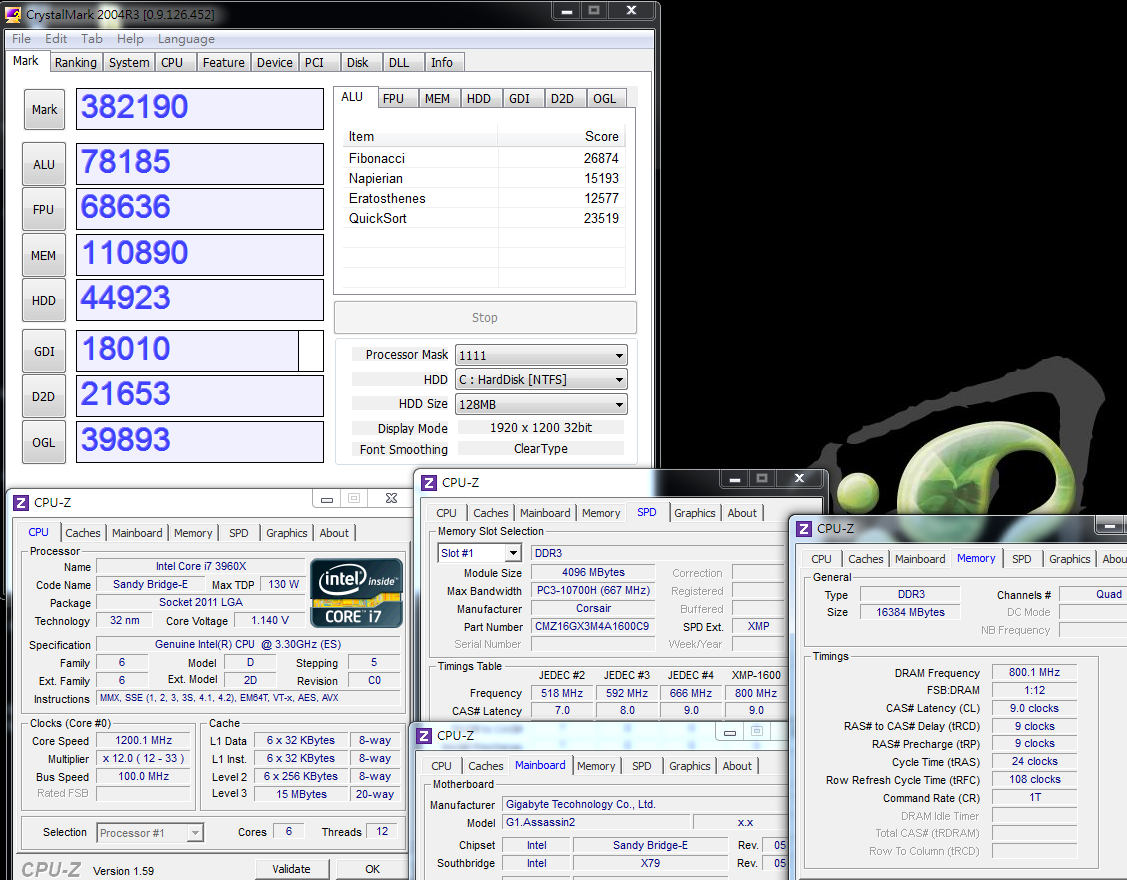1127x880 pixels.
Task: Click the FPU benchmark button
Action: (x=44, y=209)
